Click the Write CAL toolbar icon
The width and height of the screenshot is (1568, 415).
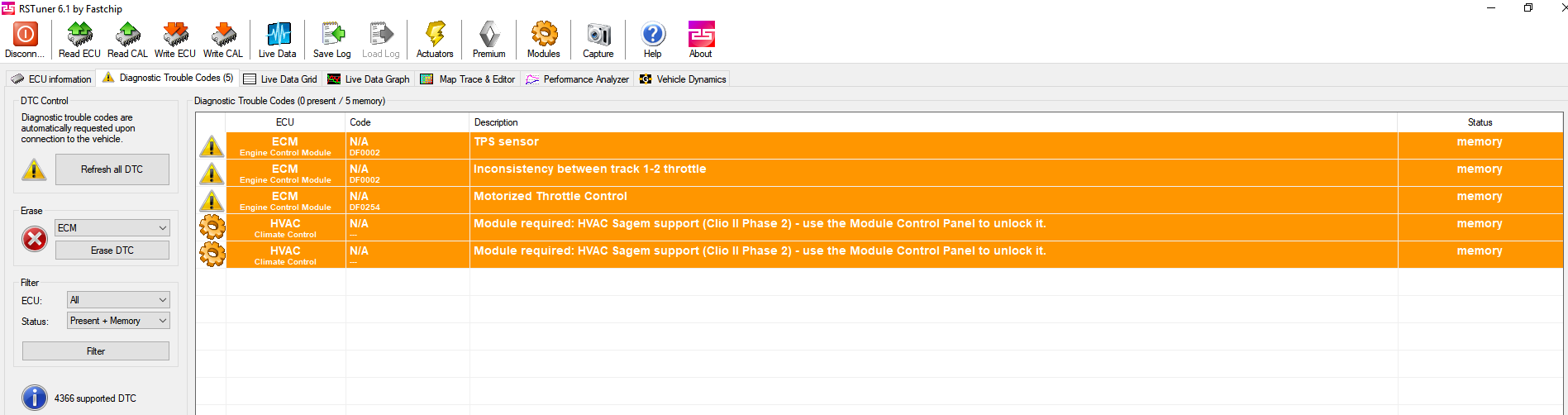point(223,35)
